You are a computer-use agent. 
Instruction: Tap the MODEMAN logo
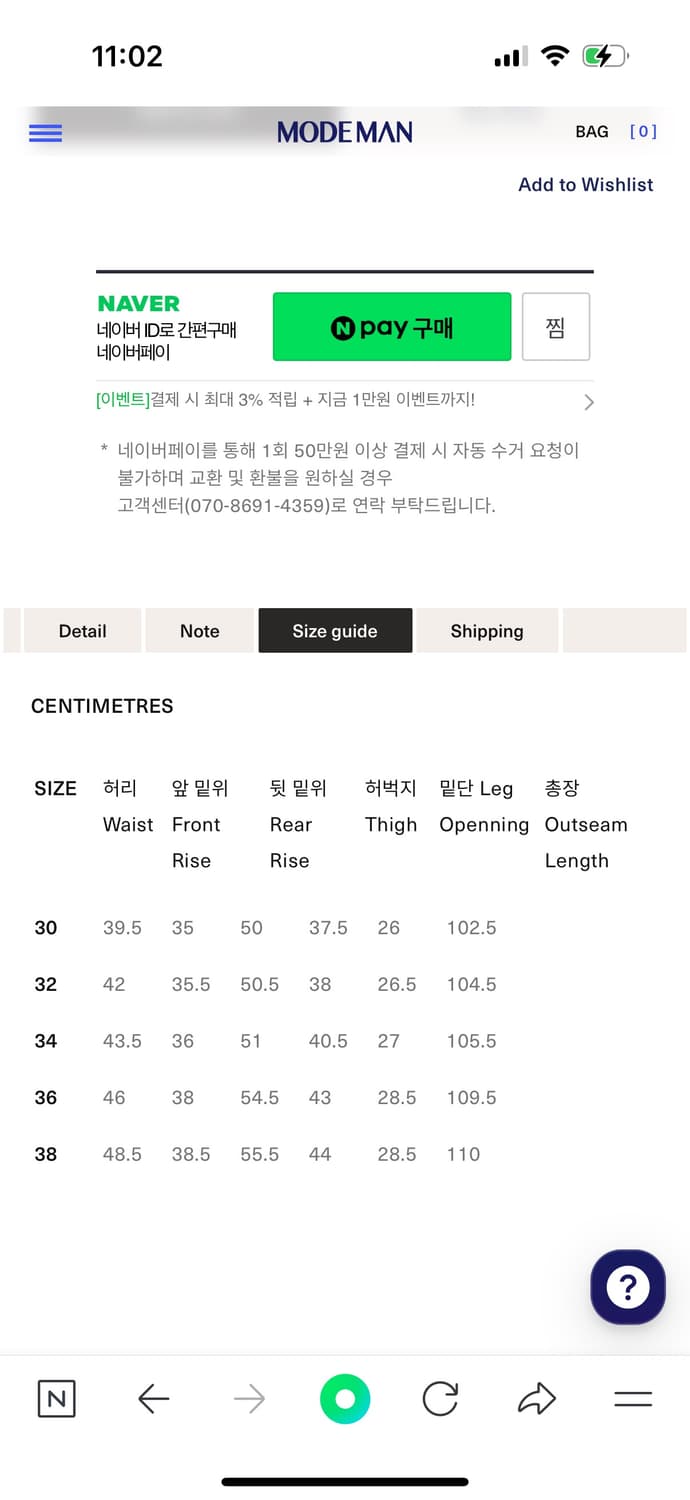tap(344, 131)
